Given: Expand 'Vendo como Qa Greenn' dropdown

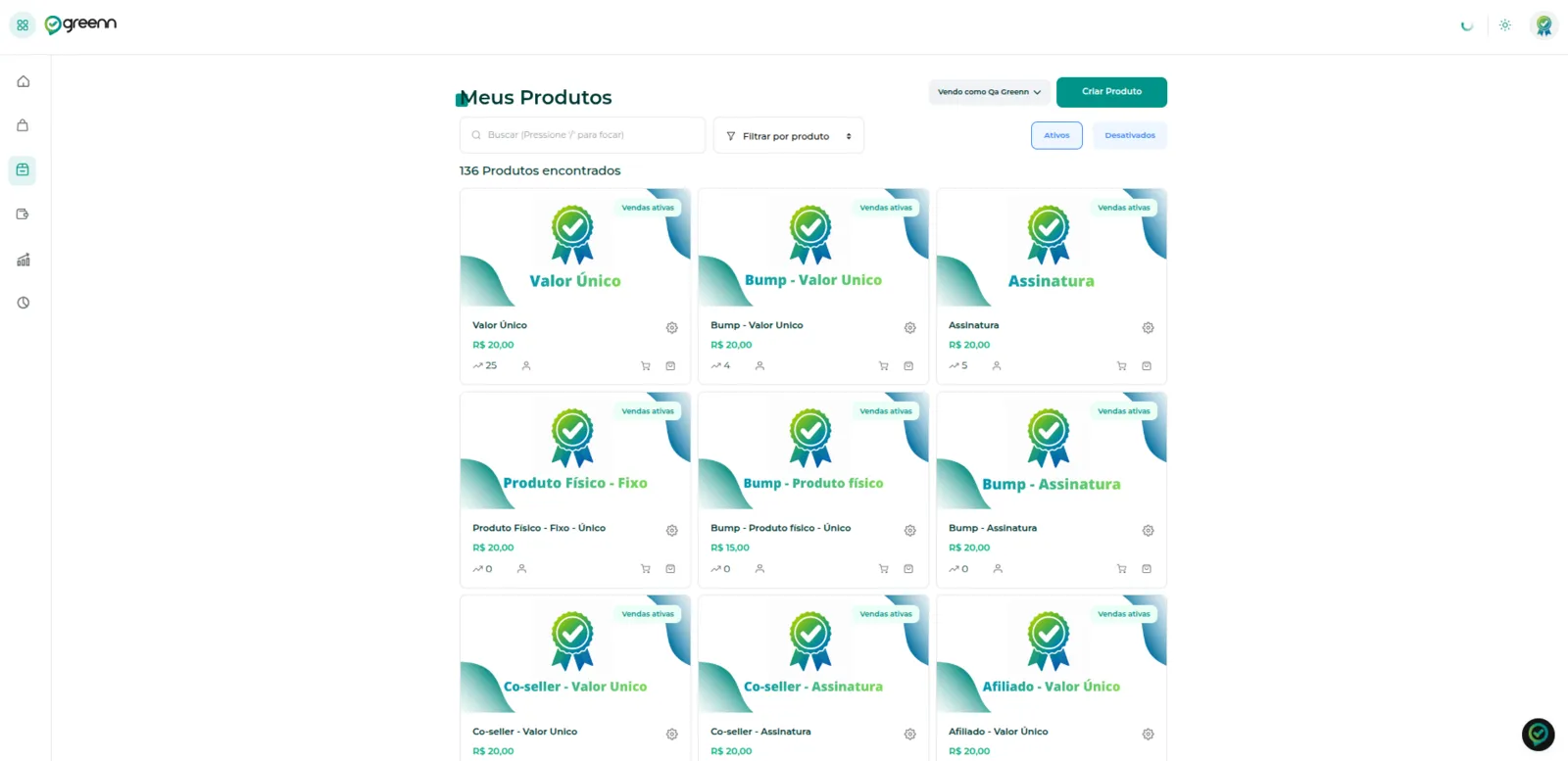Looking at the screenshot, I should point(990,92).
